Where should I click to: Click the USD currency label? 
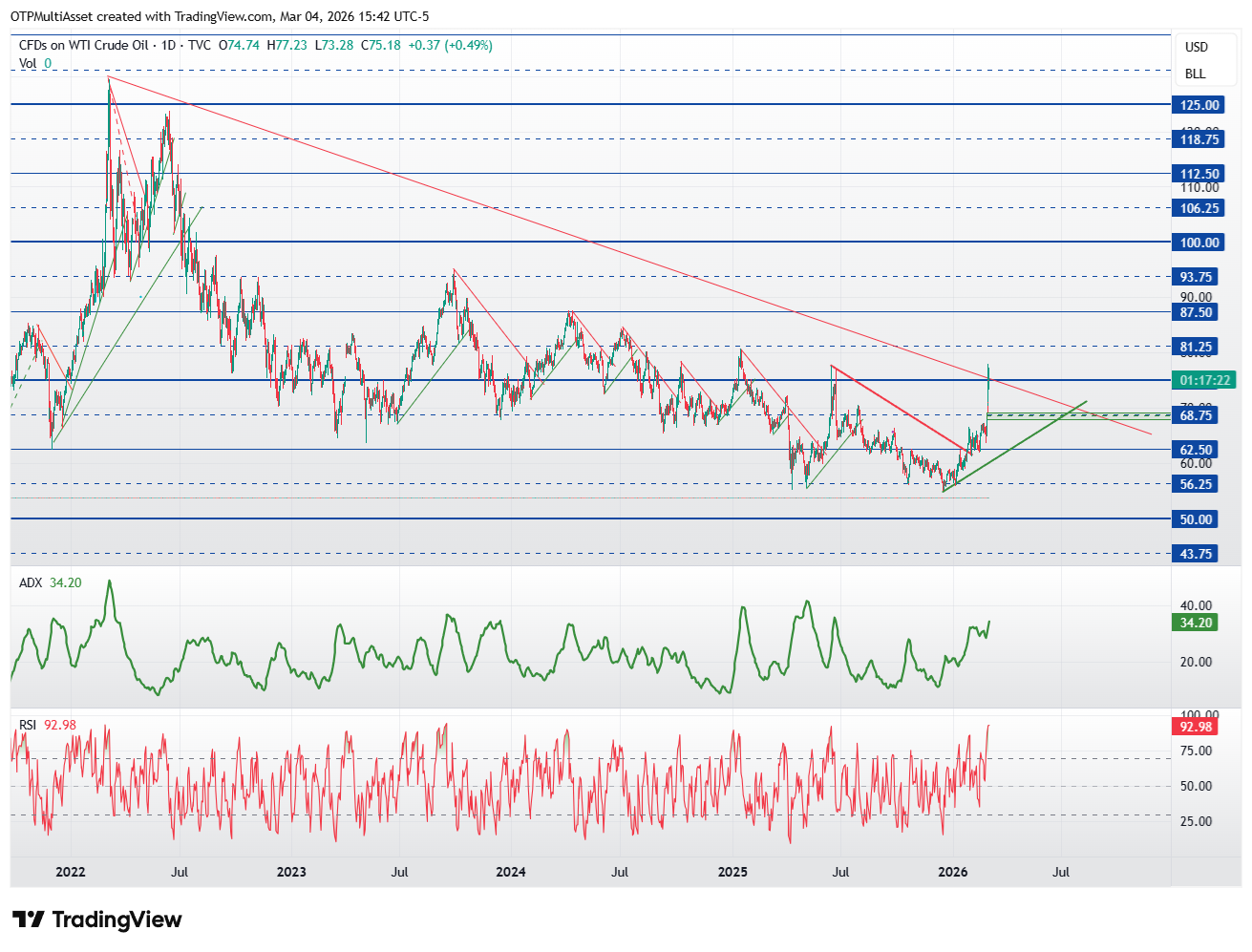(1197, 47)
